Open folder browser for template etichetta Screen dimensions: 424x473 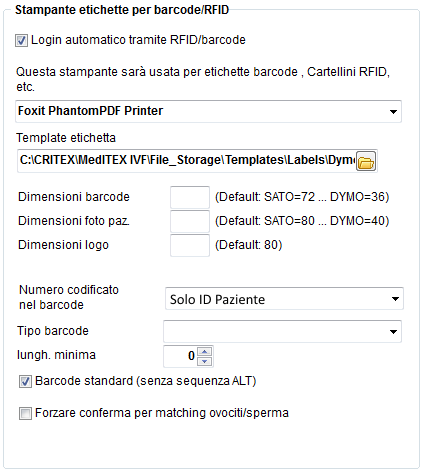pyautogui.click(x=366, y=161)
